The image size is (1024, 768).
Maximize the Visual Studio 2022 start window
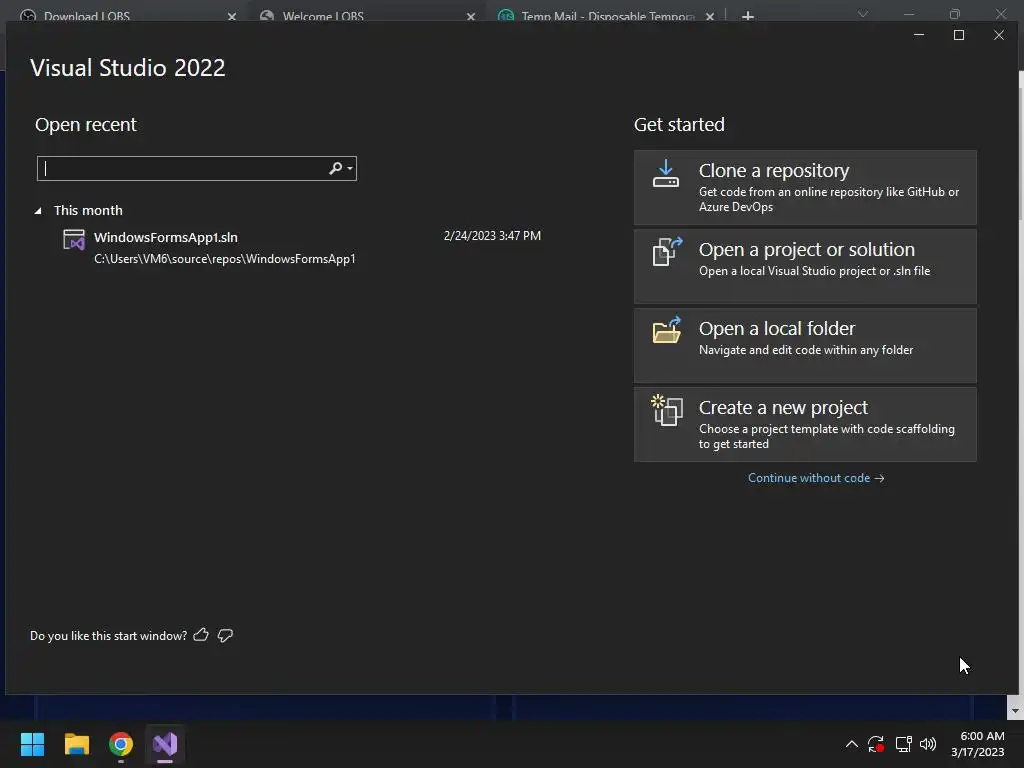(959, 35)
